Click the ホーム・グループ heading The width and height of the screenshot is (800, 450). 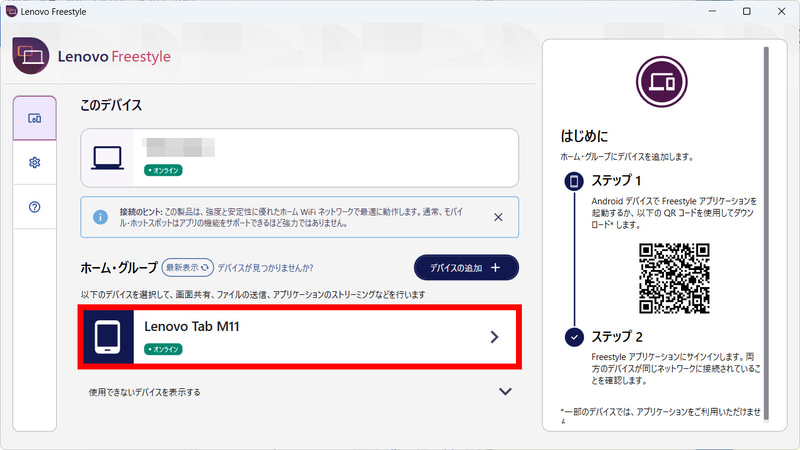[119, 268]
